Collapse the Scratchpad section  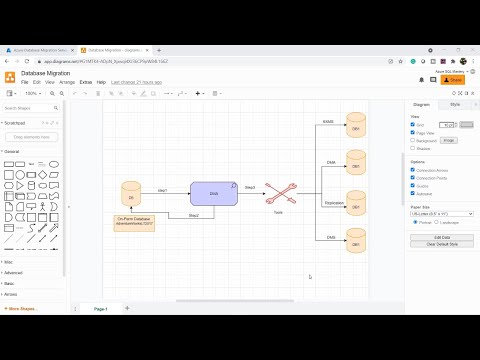click(x=14, y=123)
